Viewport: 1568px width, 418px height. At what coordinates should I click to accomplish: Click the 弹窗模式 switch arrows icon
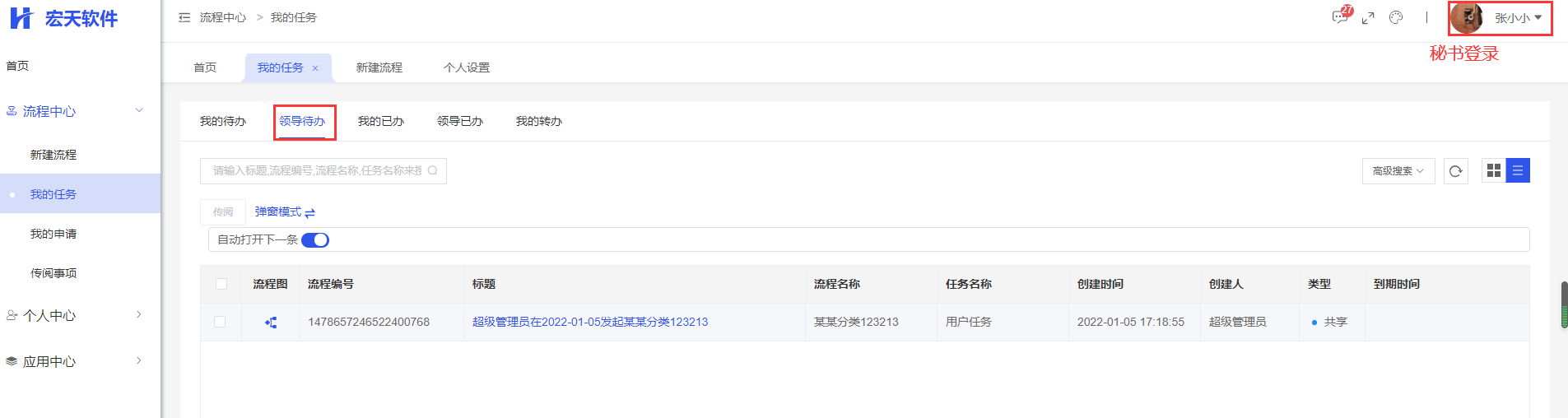tap(310, 213)
